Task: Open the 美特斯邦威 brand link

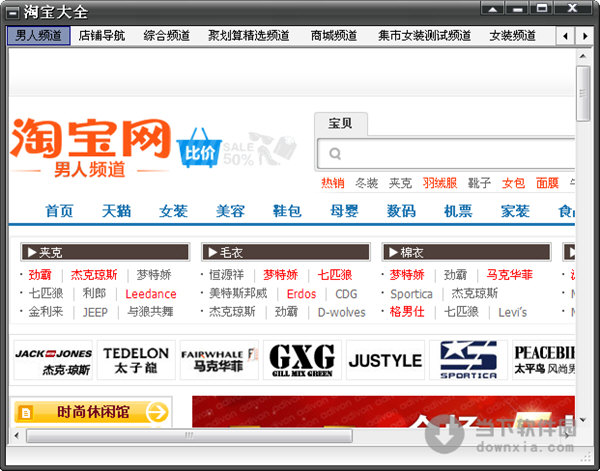Action: (x=238, y=293)
